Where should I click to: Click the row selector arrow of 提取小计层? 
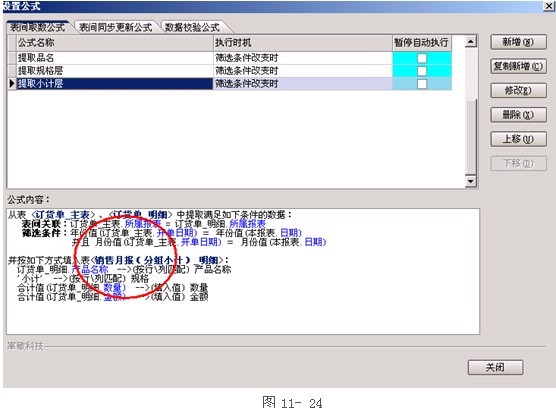(x=12, y=84)
